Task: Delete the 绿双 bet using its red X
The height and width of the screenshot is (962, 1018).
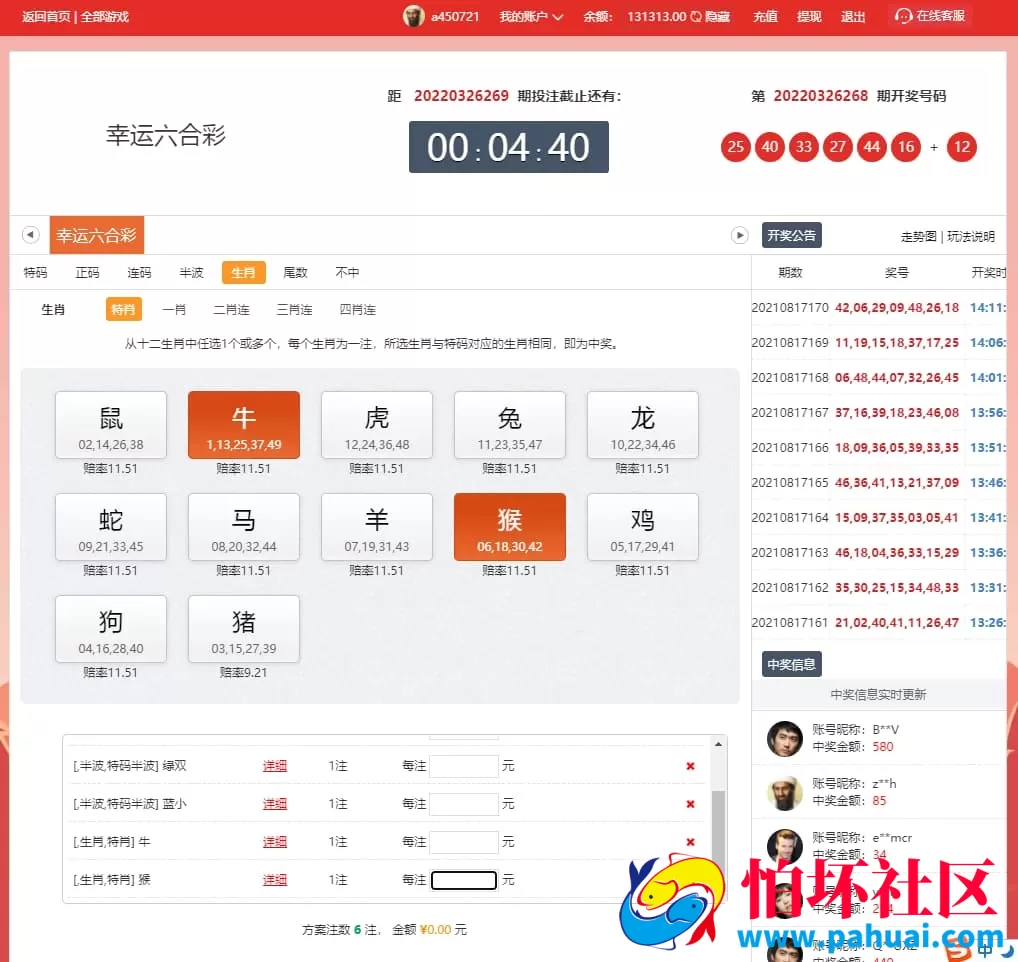Action: coord(690,766)
